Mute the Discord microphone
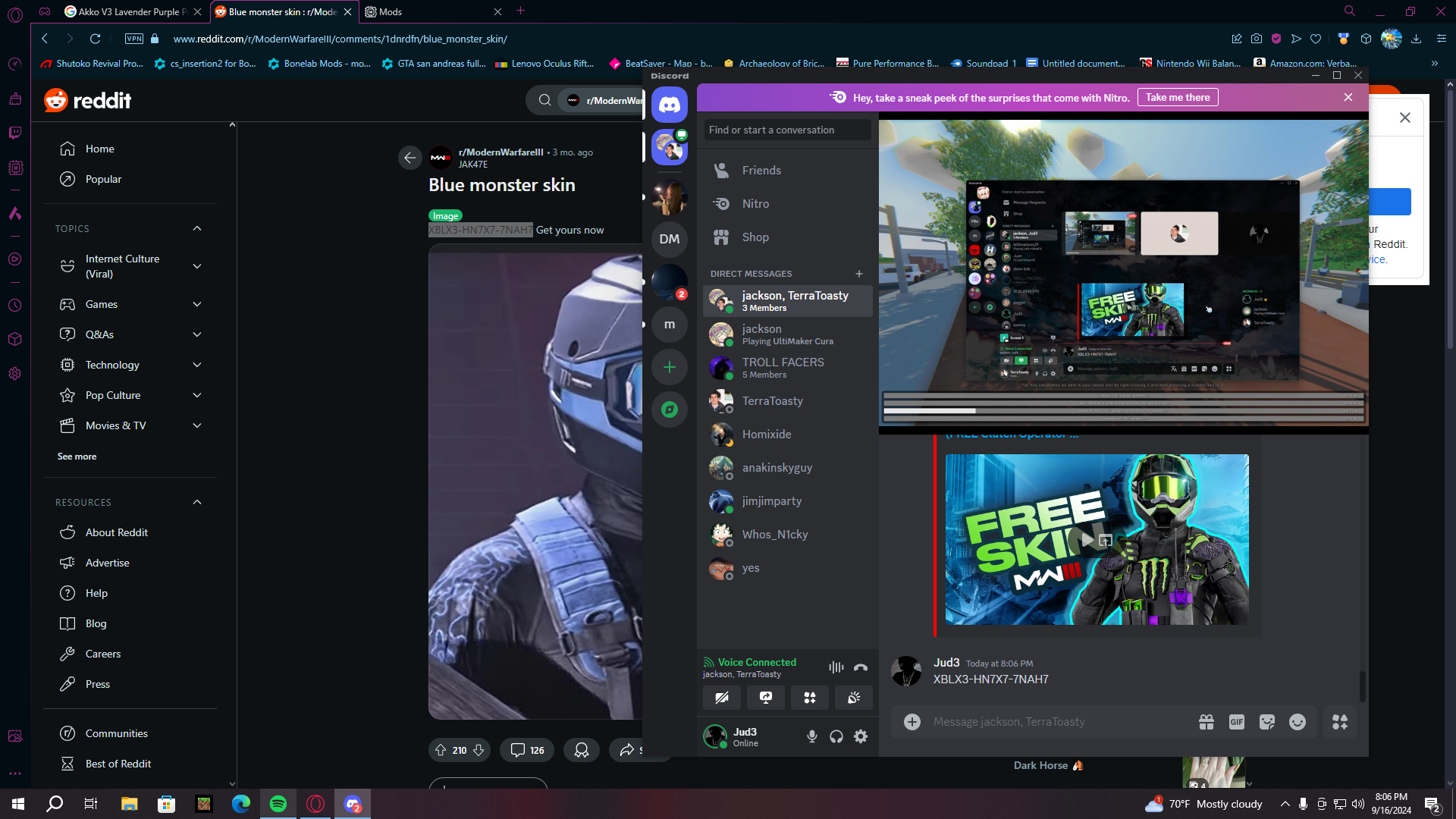The width and height of the screenshot is (1456, 819). click(812, 736)
